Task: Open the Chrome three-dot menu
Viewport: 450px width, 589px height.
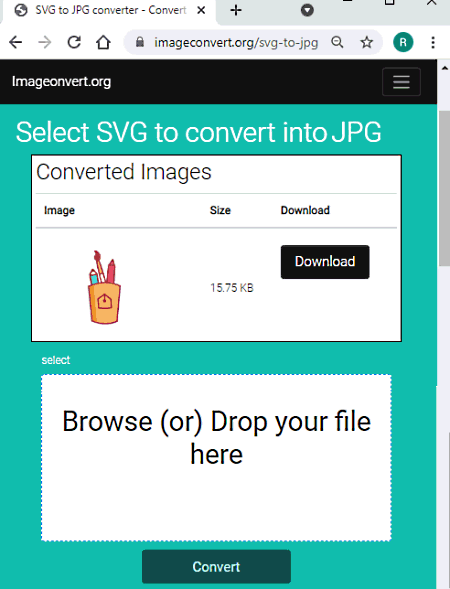Action: click(x=433, y=42)
